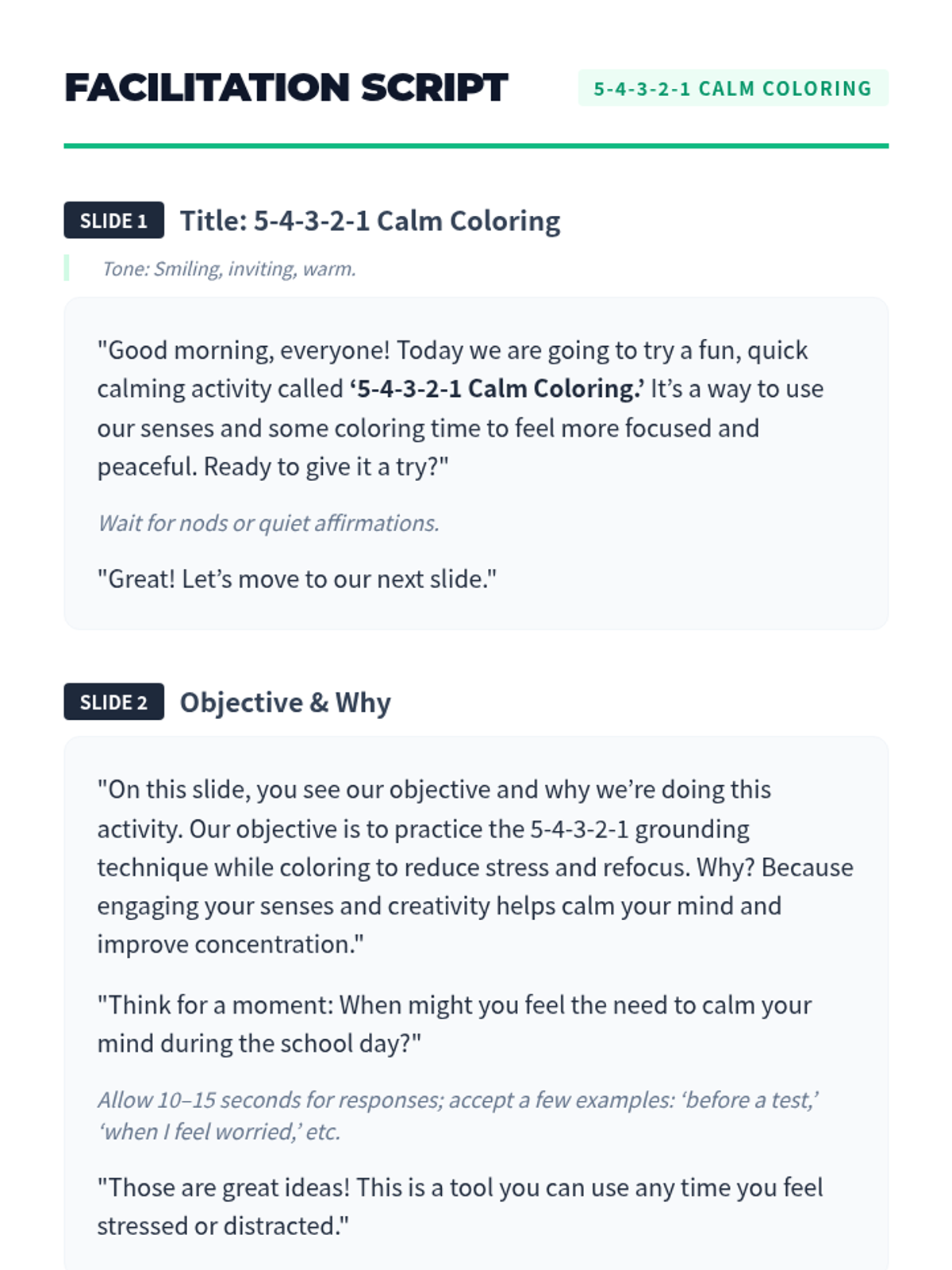Click the "Great! Let's move to our next slide" line
The width and height of the screenshot is (952, 1270).
pyautogui.click(x=297, y=579)
